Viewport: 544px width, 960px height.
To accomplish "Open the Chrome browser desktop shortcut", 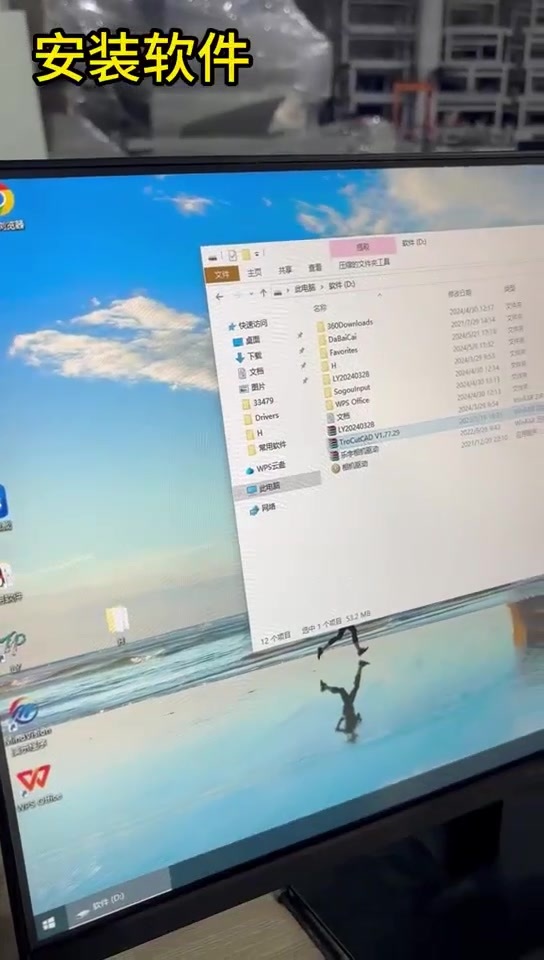I will [6, 206].
